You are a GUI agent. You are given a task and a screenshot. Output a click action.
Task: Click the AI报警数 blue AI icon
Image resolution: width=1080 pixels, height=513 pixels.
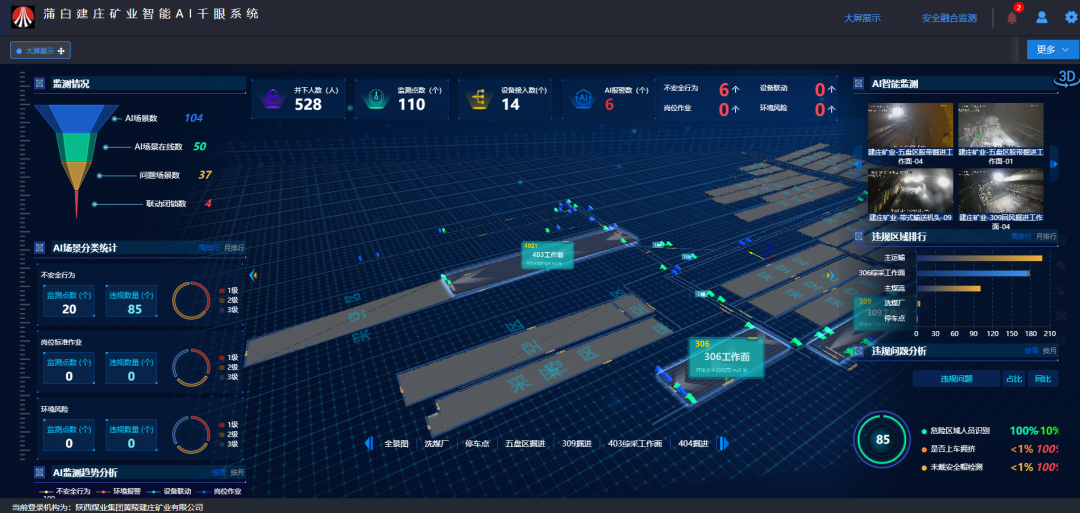coord(583,98)
